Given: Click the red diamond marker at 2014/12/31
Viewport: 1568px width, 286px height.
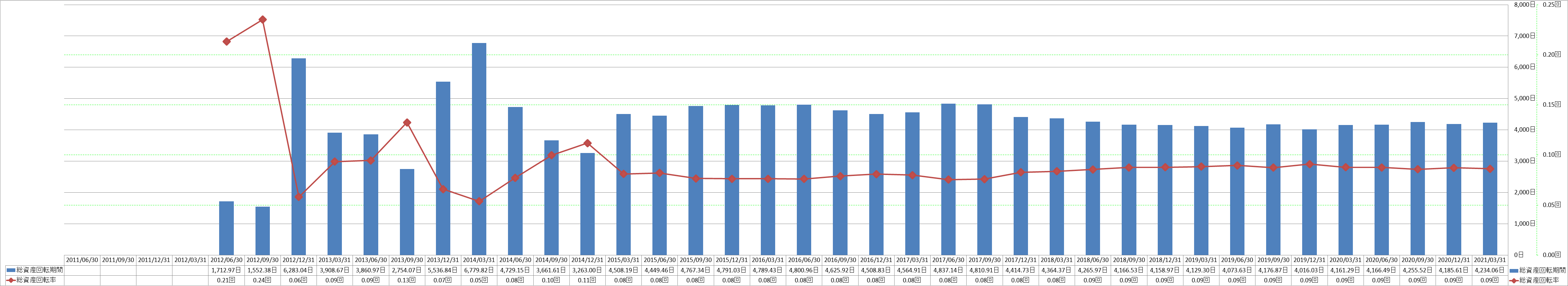Looking at the screenshot, I should (x=587, y=144).
